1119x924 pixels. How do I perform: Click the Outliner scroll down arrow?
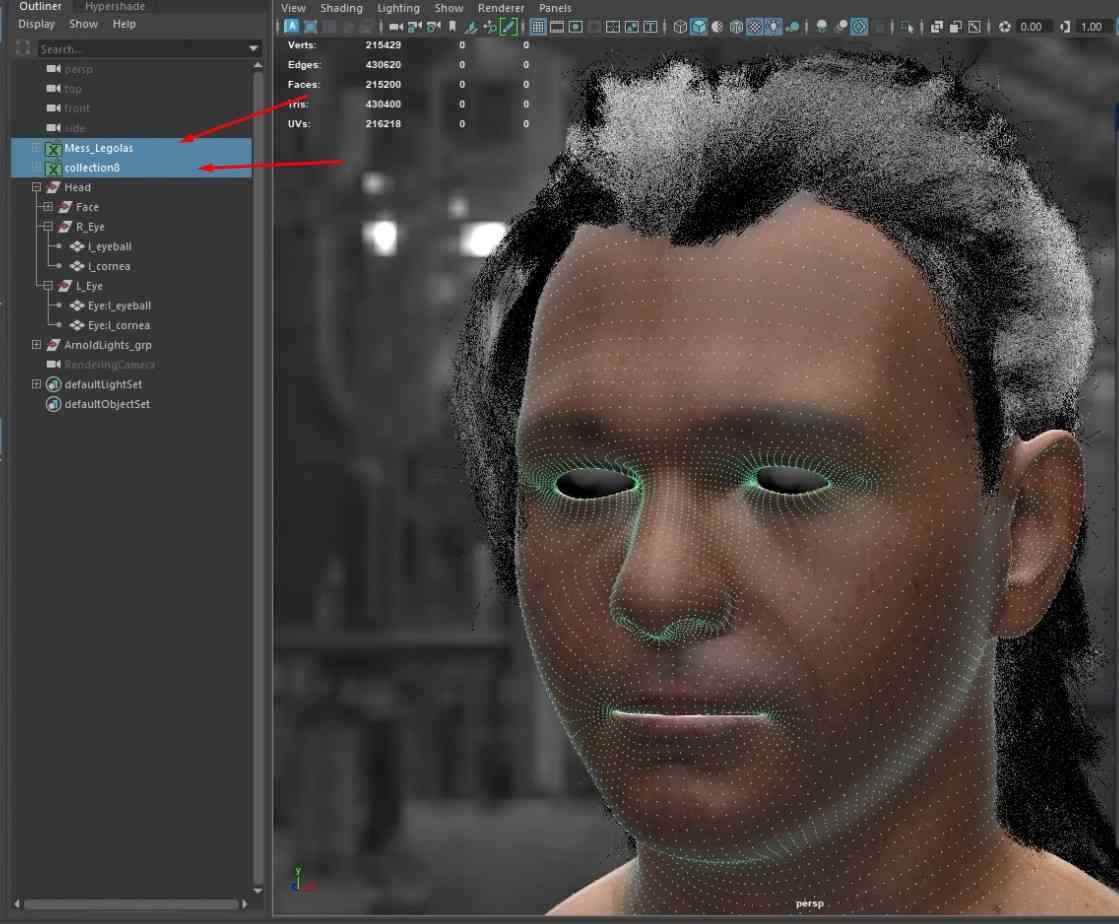tap(258, 890)
